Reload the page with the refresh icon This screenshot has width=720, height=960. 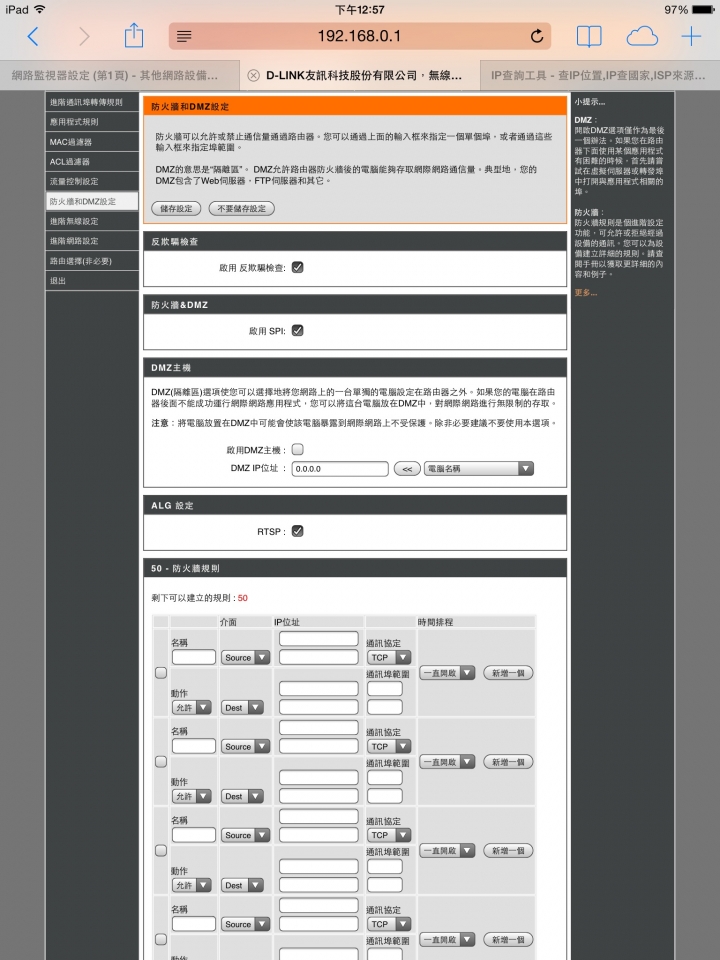point(537,36)
